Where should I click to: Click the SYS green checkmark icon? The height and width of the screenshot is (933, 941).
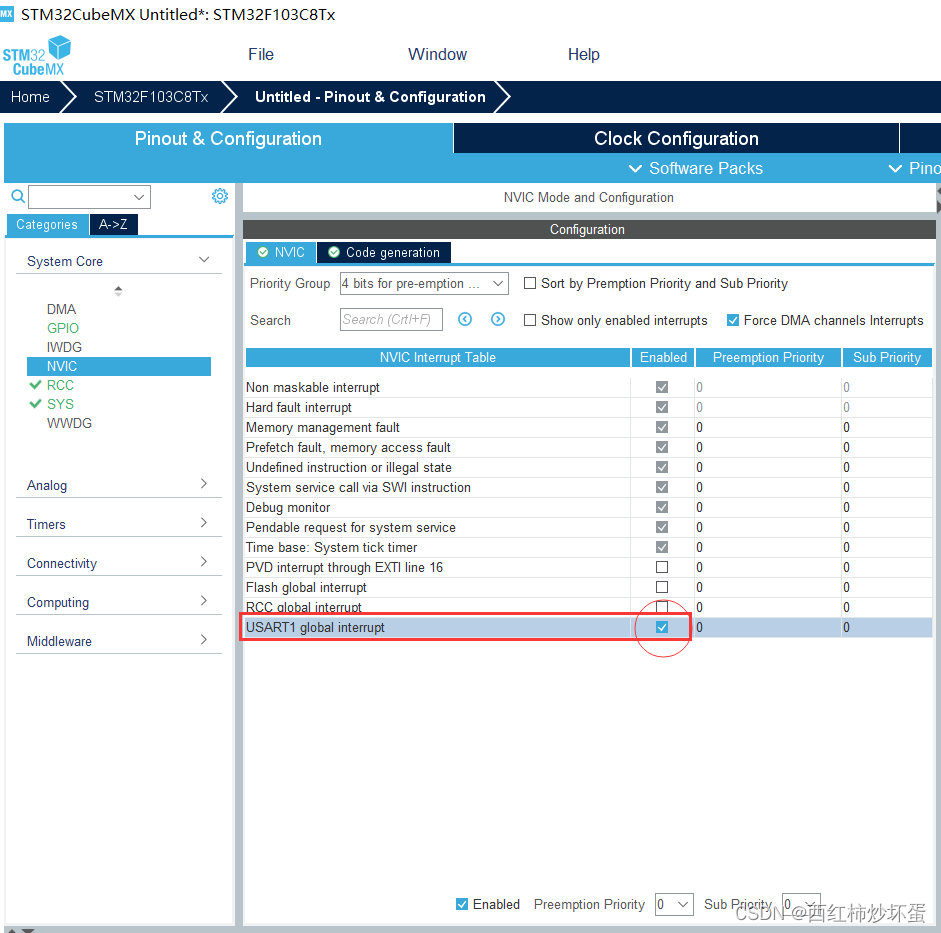35,404
